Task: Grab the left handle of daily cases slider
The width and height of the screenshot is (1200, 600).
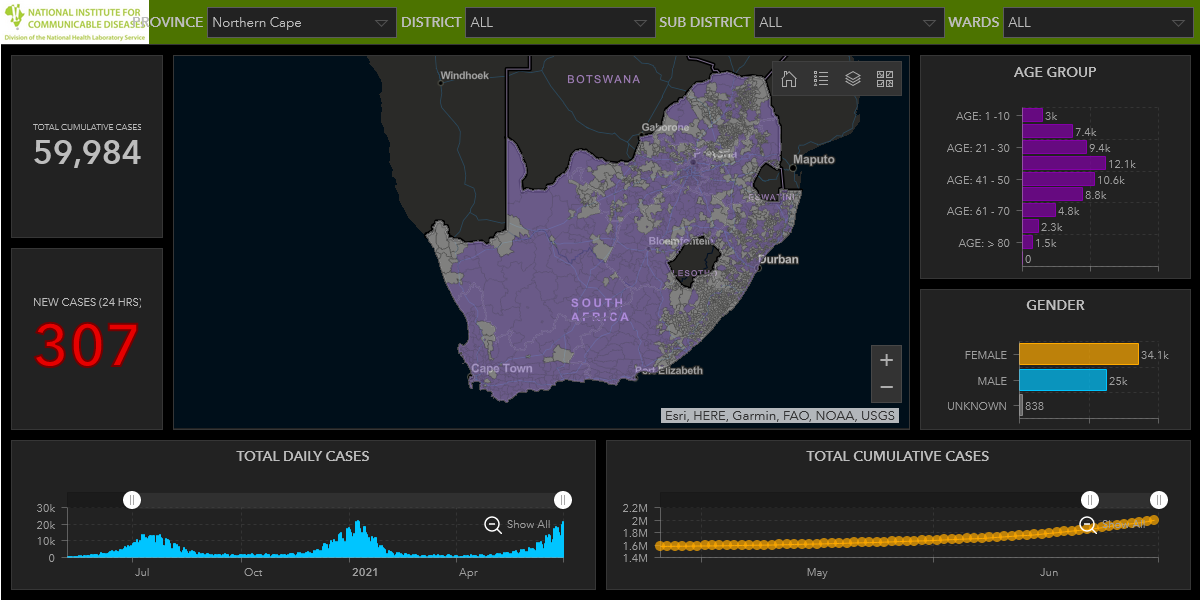Action: [x=132, y=500]
